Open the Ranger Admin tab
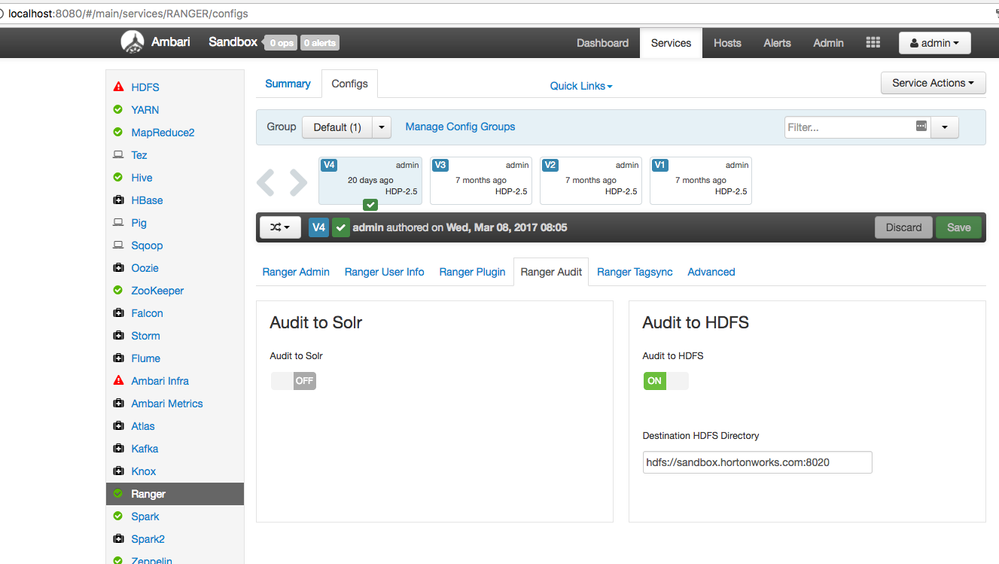 point(296,272)
